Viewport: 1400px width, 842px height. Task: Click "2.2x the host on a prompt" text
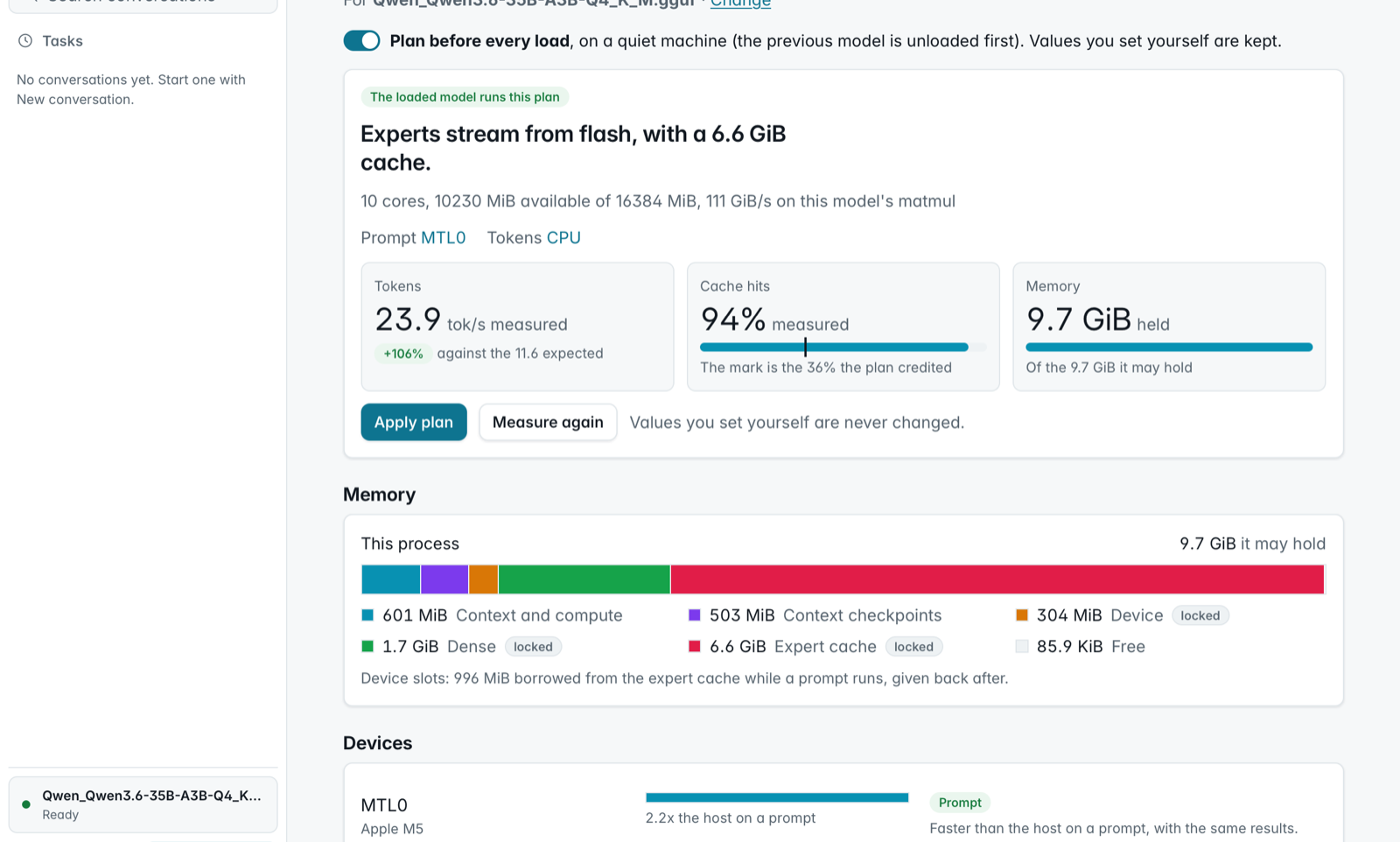point(731,817)
